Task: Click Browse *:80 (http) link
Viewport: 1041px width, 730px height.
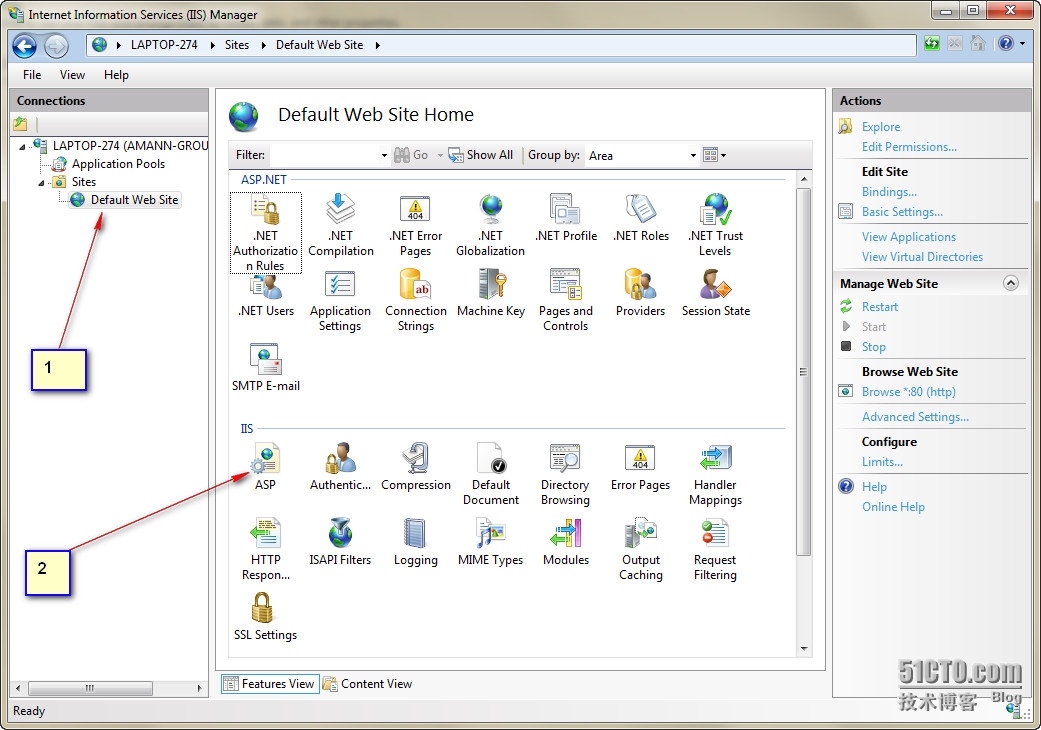Action: [908, 392]
